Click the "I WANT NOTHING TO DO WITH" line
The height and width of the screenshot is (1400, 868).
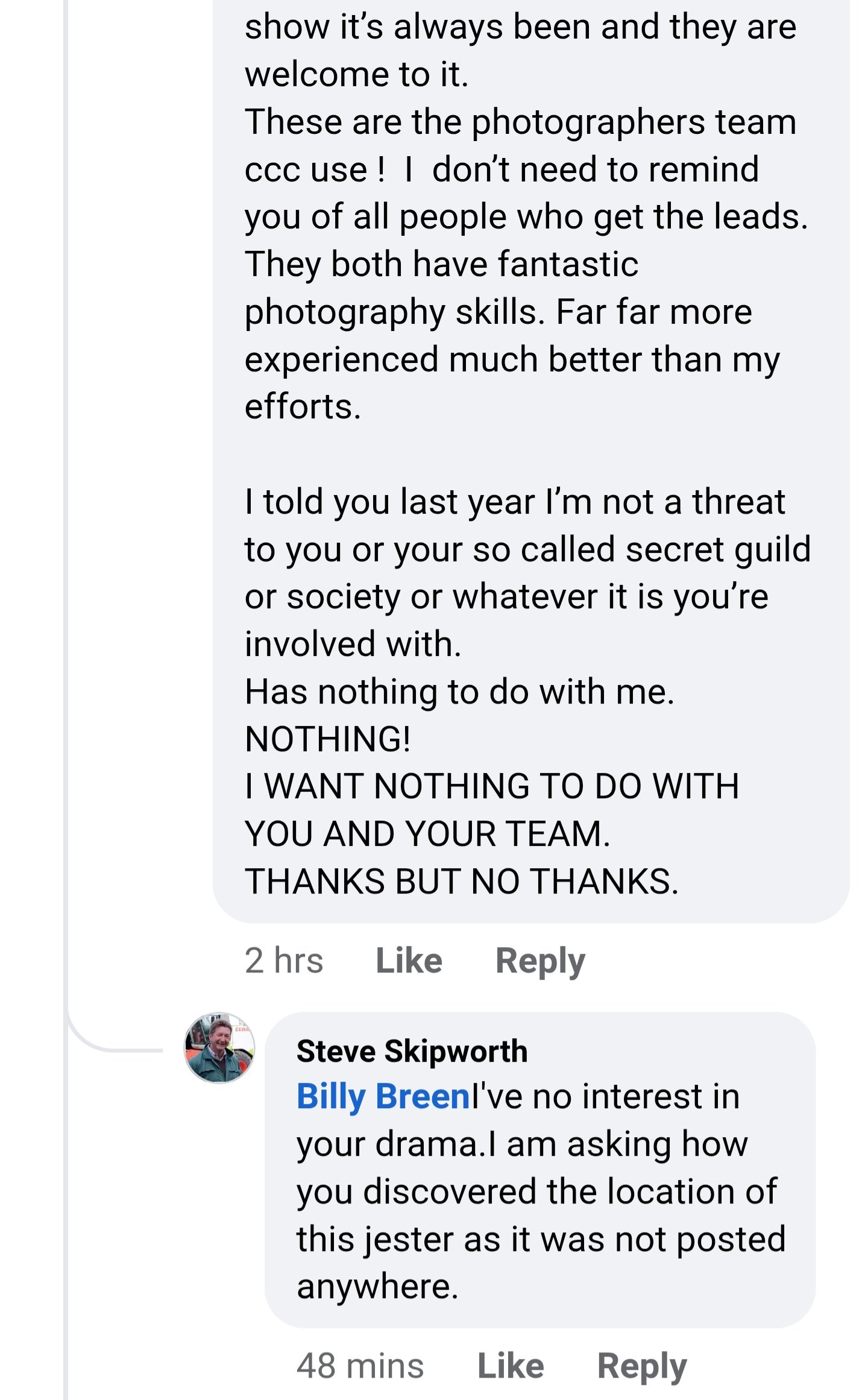(x=492, y=786)
